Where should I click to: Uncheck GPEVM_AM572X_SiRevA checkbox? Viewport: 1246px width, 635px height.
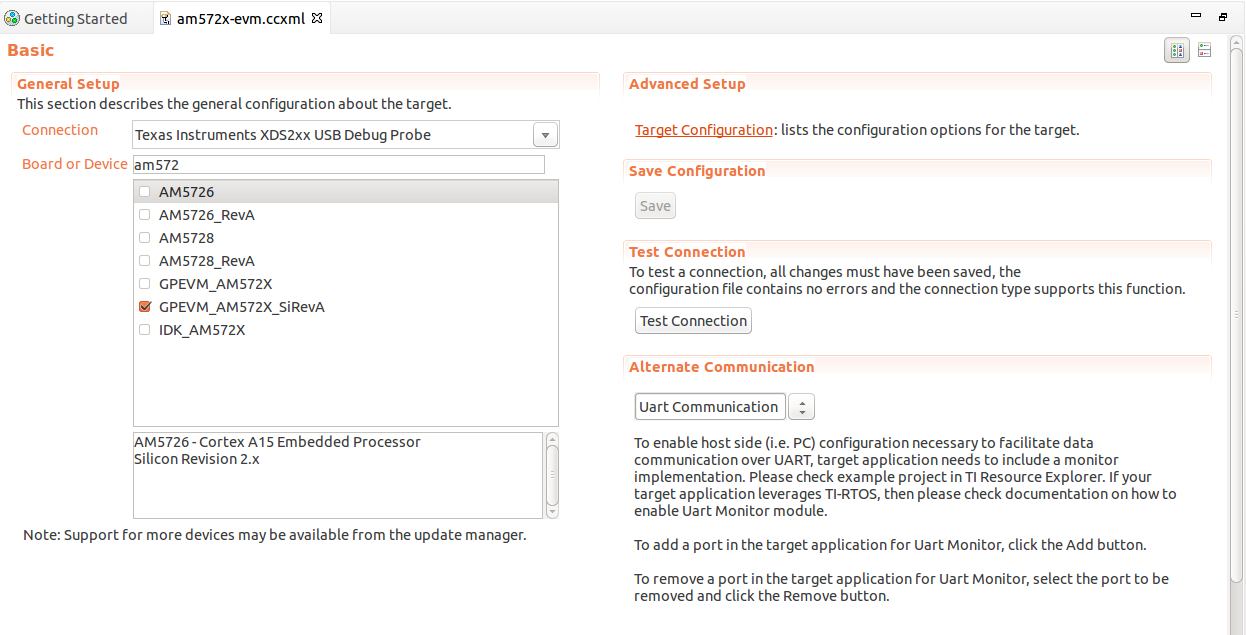point(145,307)
